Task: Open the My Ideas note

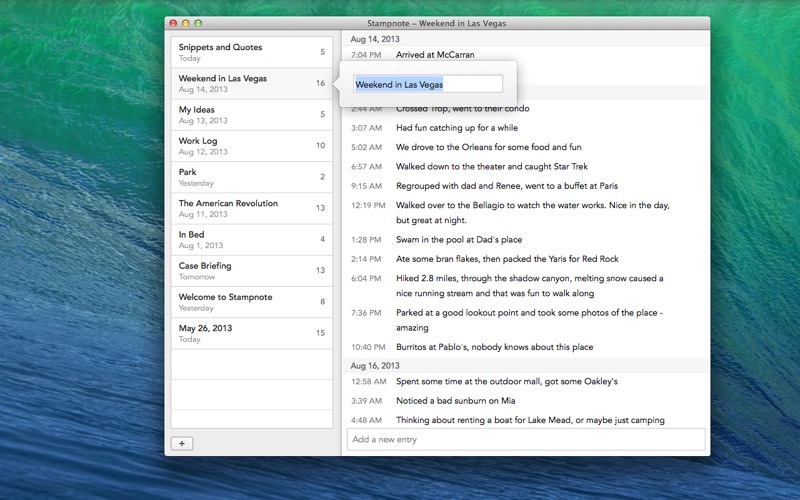Action: 252,115
